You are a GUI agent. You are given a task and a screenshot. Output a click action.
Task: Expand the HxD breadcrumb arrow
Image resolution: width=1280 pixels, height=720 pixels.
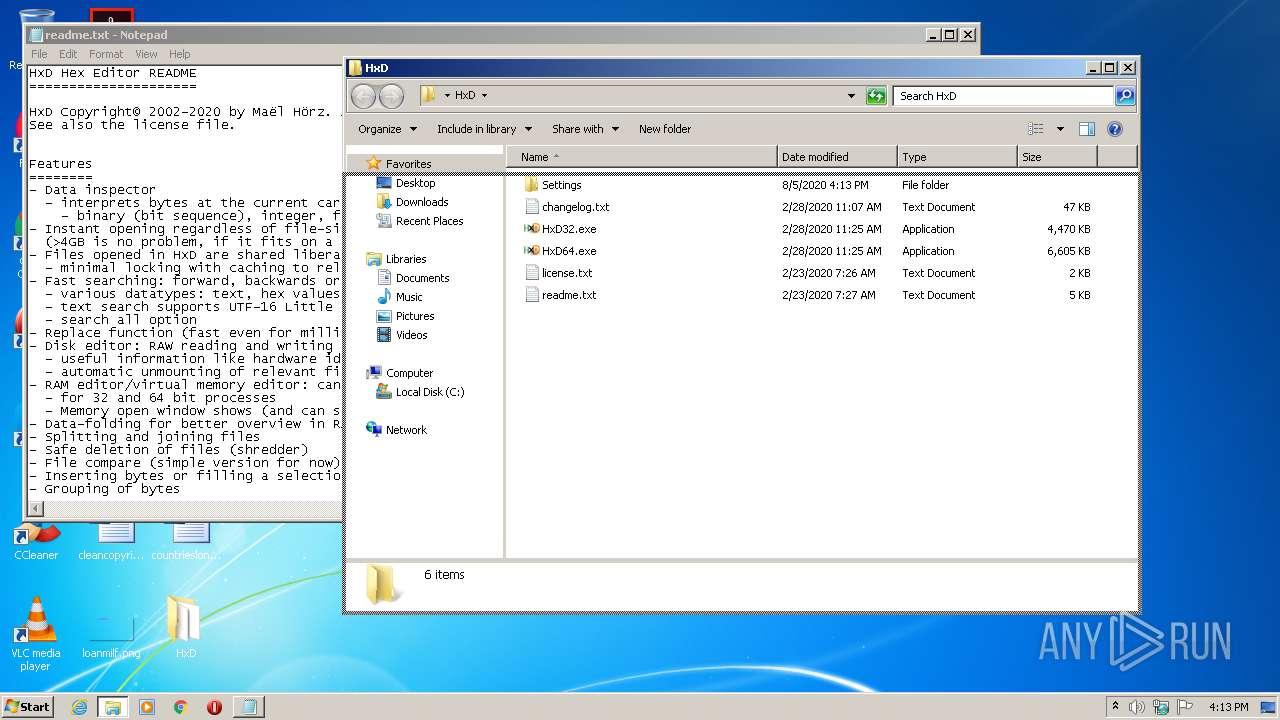[x=485, y=96]
